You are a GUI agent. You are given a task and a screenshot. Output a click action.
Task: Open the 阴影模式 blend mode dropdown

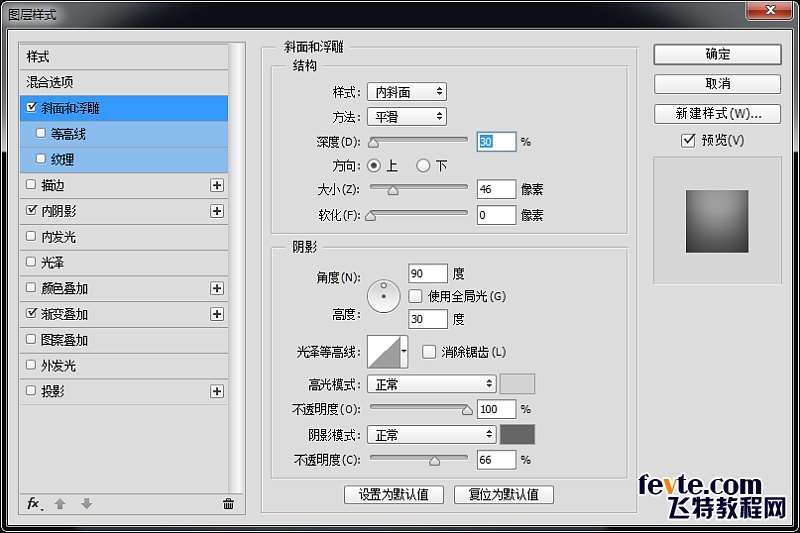(431, 435)
